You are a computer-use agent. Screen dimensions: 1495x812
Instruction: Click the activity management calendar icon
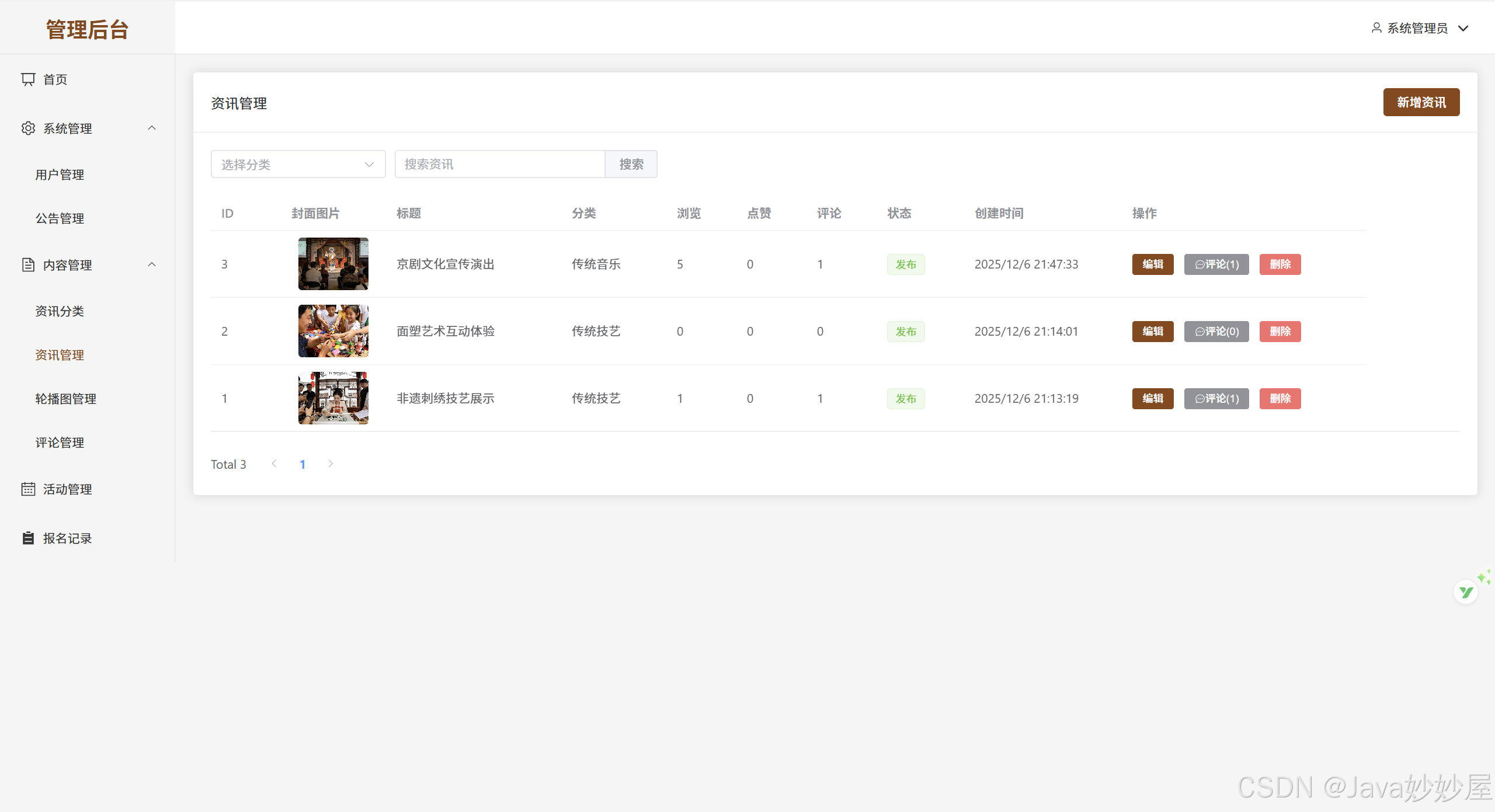[x=28, y=489]
